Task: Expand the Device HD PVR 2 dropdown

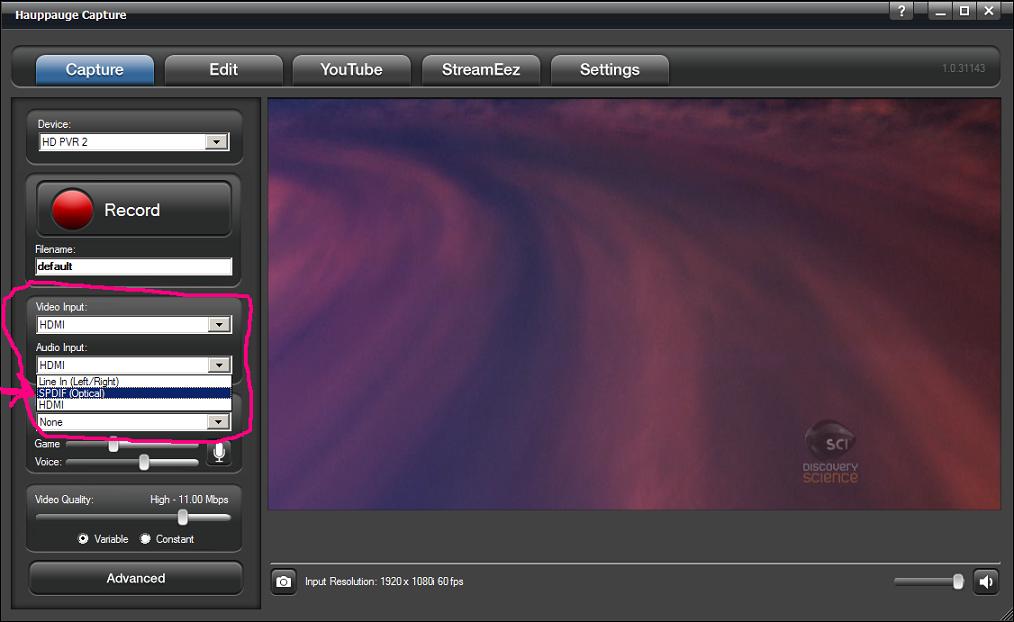Action: [217, 142]
